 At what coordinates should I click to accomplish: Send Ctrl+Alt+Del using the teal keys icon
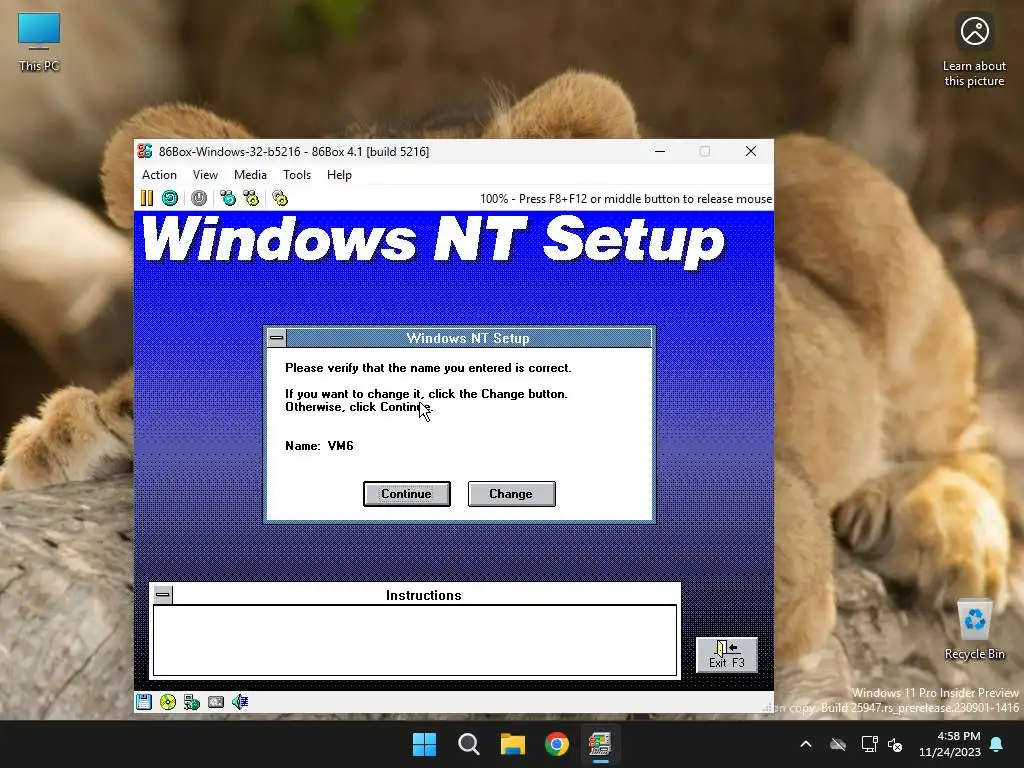click(x=227, y=198)
